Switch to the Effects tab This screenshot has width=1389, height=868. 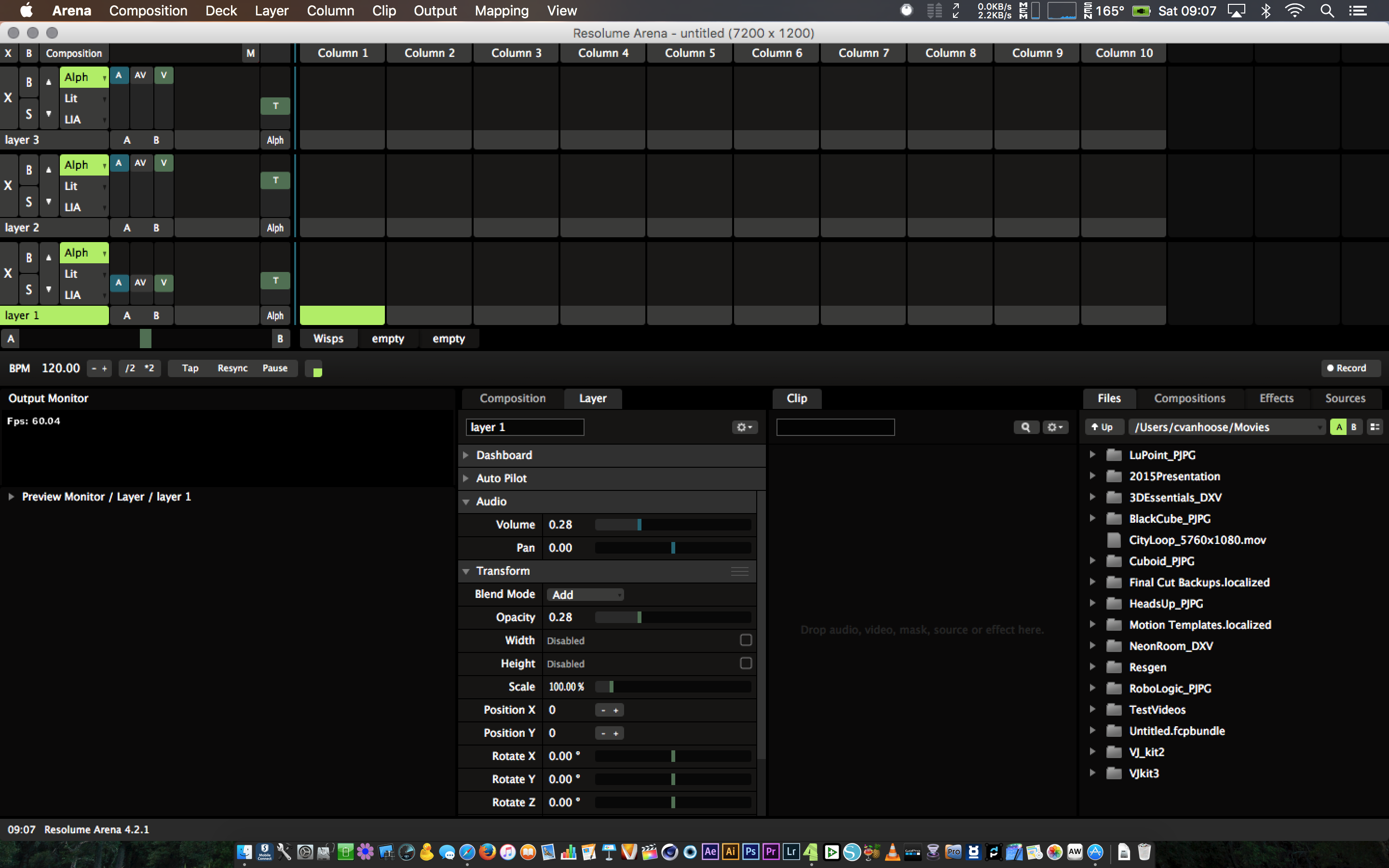pyautogui.click(x=1276, y=398)
